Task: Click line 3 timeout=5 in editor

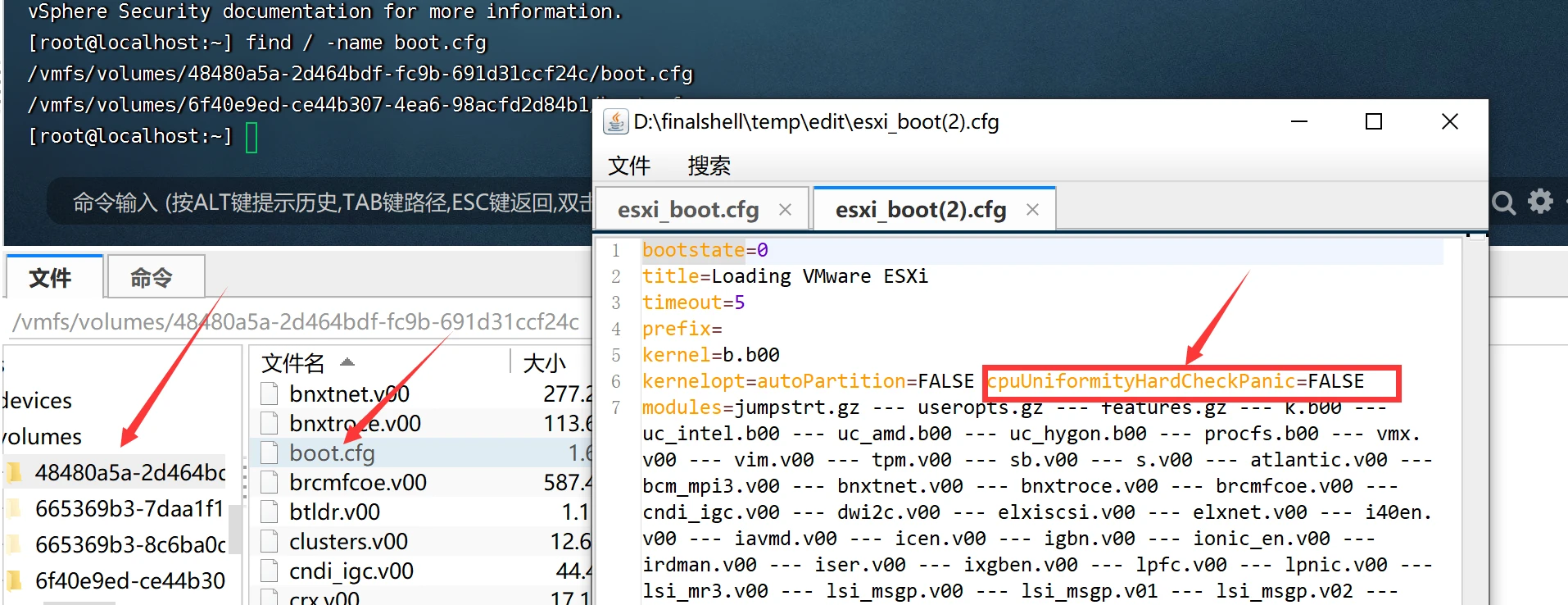Action: pos(694,302)
